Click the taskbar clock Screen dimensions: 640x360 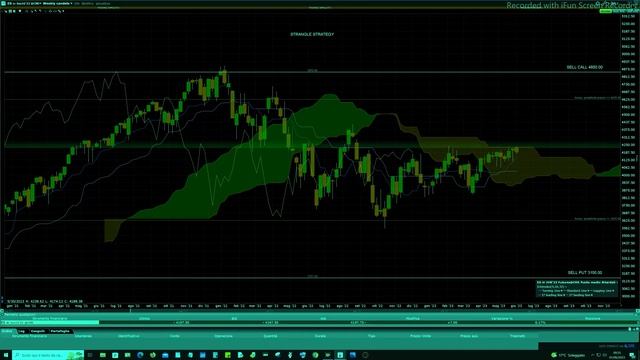click(617, 355)
